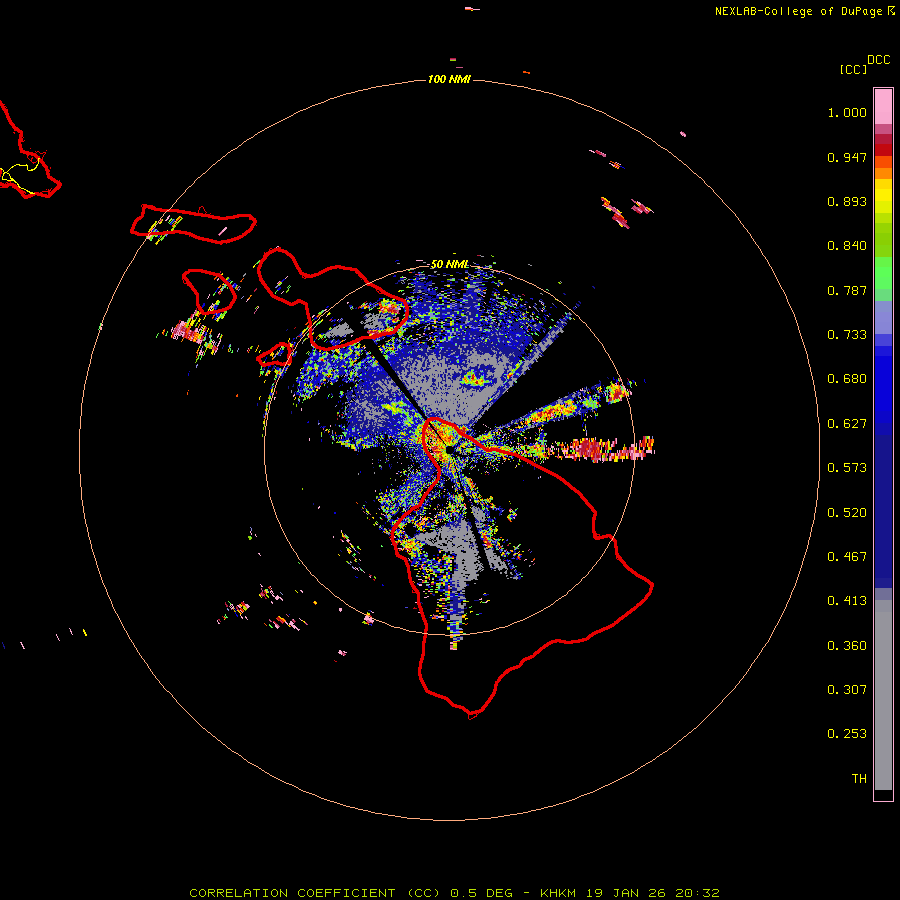The image size is (900, 900).
Task: Click the 100 NMI range ring label
Action: tap(449, 79)
